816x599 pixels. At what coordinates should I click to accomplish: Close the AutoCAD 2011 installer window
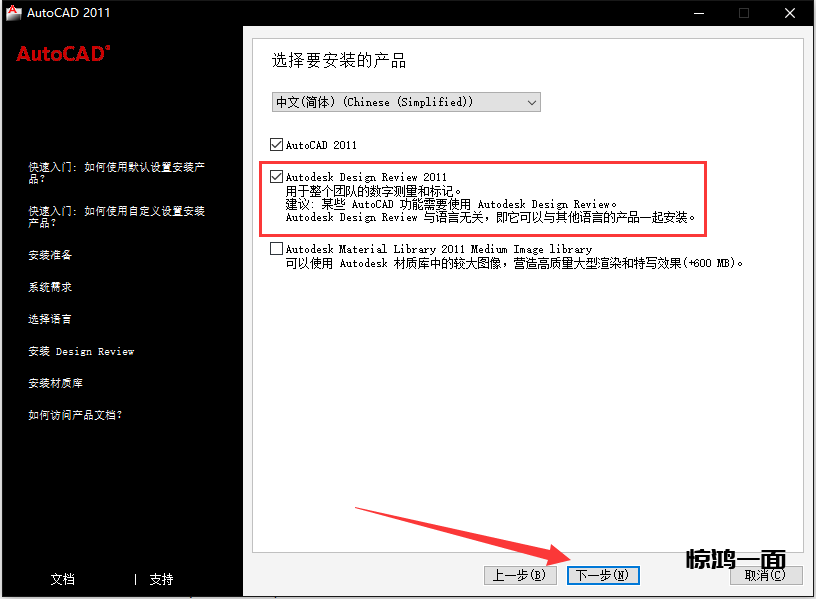[x=788, y=13]
